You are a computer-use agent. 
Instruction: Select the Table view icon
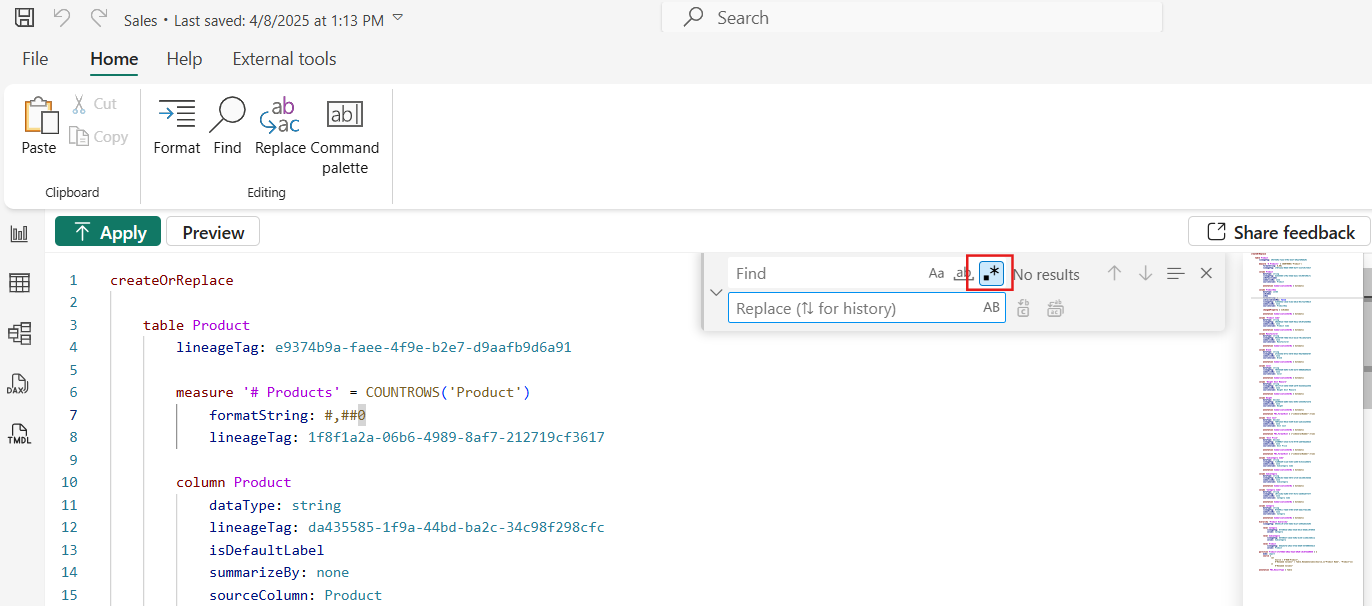click(19, 282)
